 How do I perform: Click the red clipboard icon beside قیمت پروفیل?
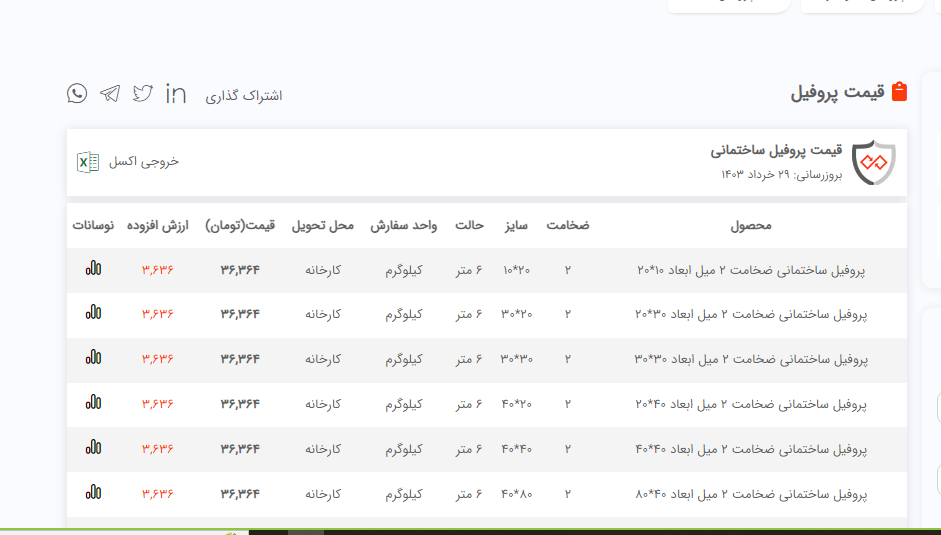899,92
